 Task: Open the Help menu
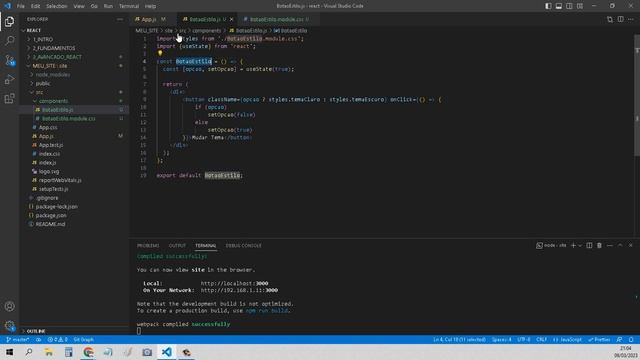[x=150, y=6]
